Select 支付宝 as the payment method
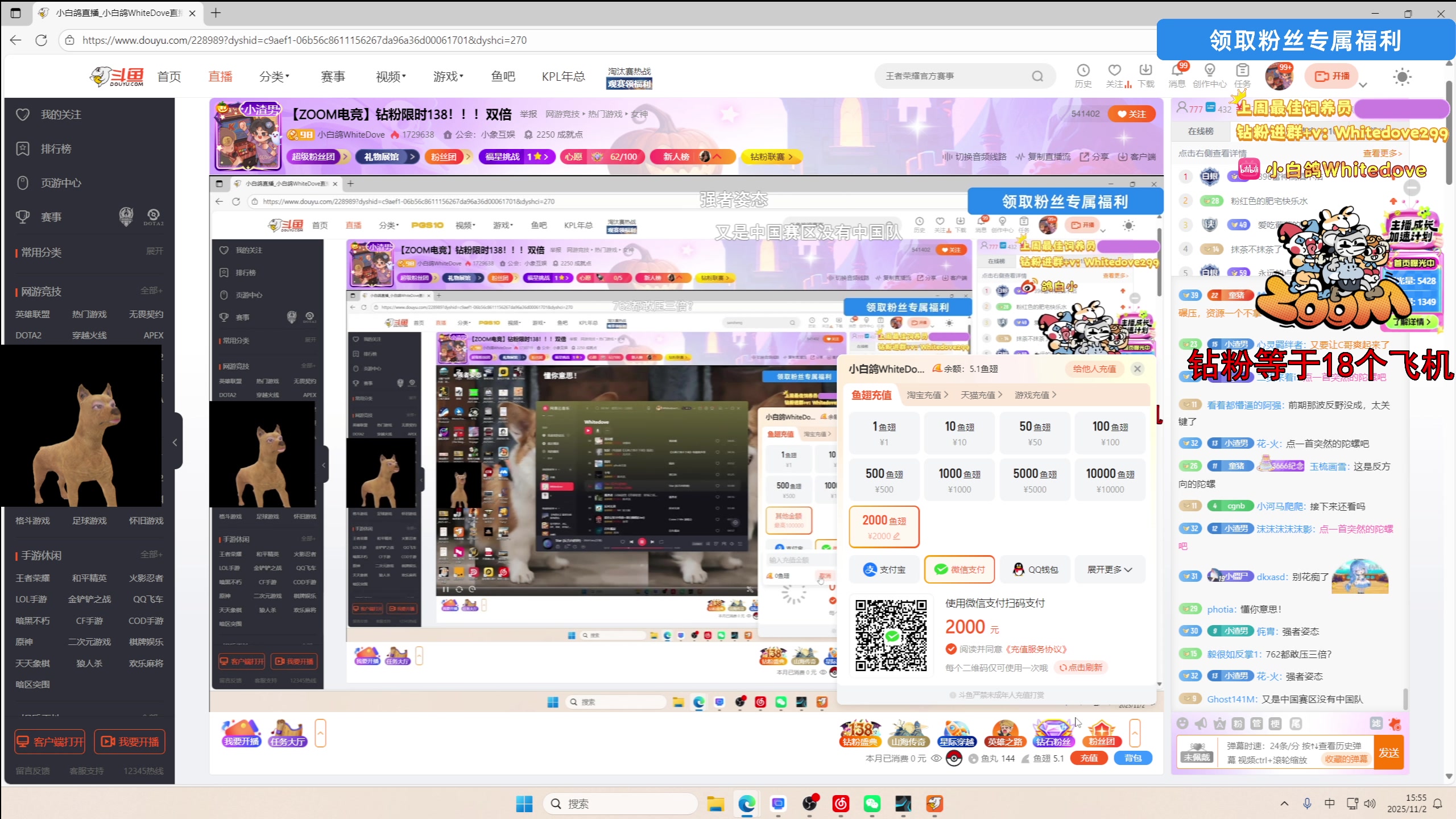The width and height of the screenshot is (1456, 819). click(x=884, y=569)
